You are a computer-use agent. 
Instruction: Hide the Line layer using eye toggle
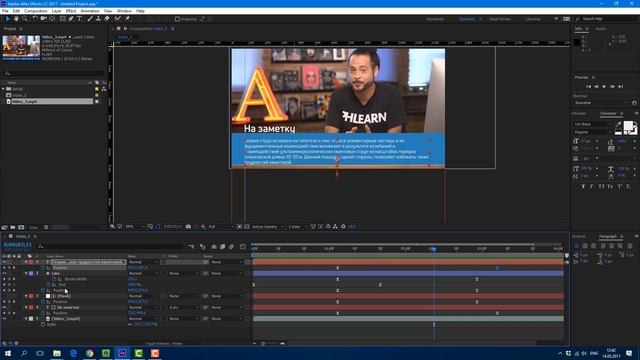point(4,273)
